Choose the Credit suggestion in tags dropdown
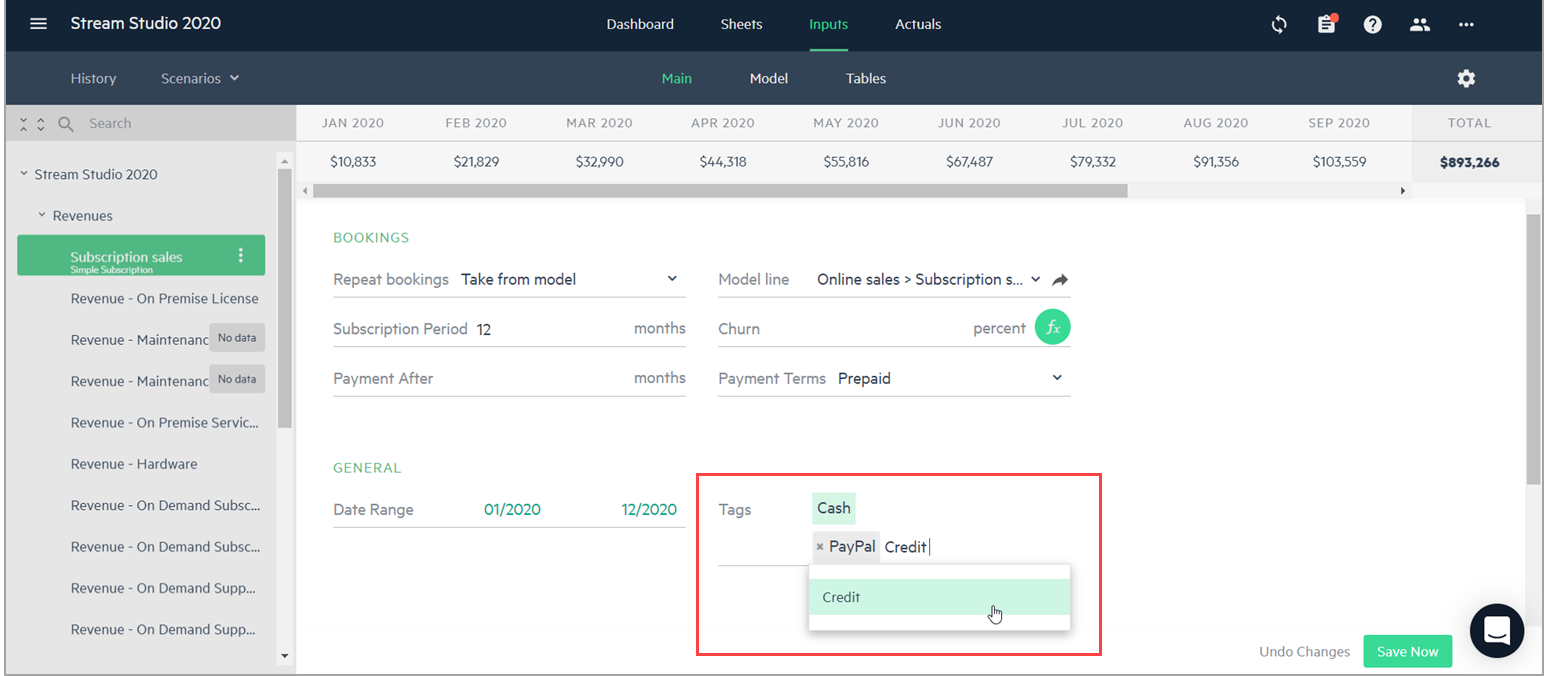Image resolution: width=1544 pixels, height=676 pixels. [x=939, y=597]
